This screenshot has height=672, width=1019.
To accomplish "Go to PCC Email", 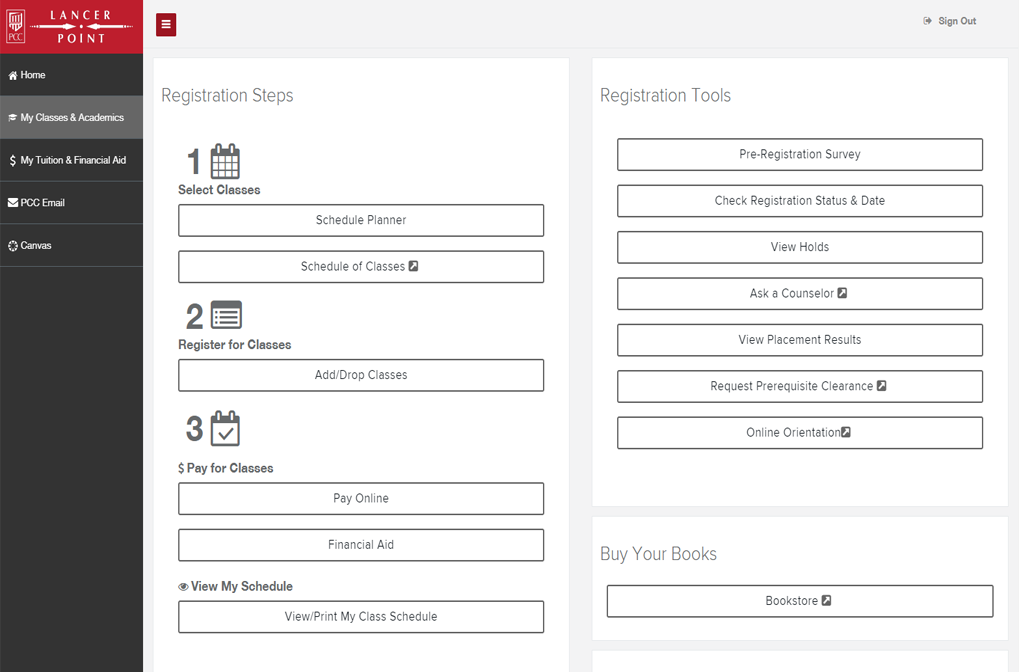I will click(x=71, y=203).
